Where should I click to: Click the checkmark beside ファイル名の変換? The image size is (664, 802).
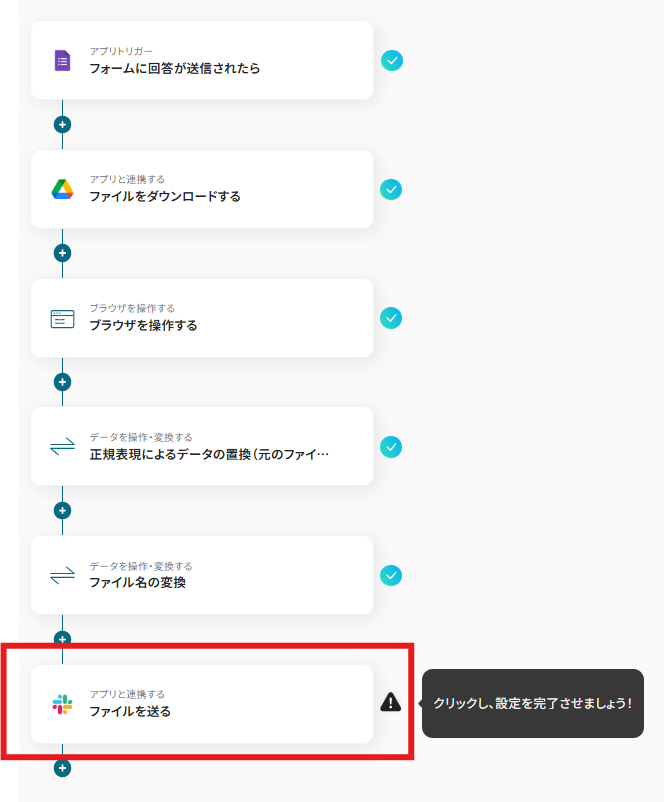point(391,575)
